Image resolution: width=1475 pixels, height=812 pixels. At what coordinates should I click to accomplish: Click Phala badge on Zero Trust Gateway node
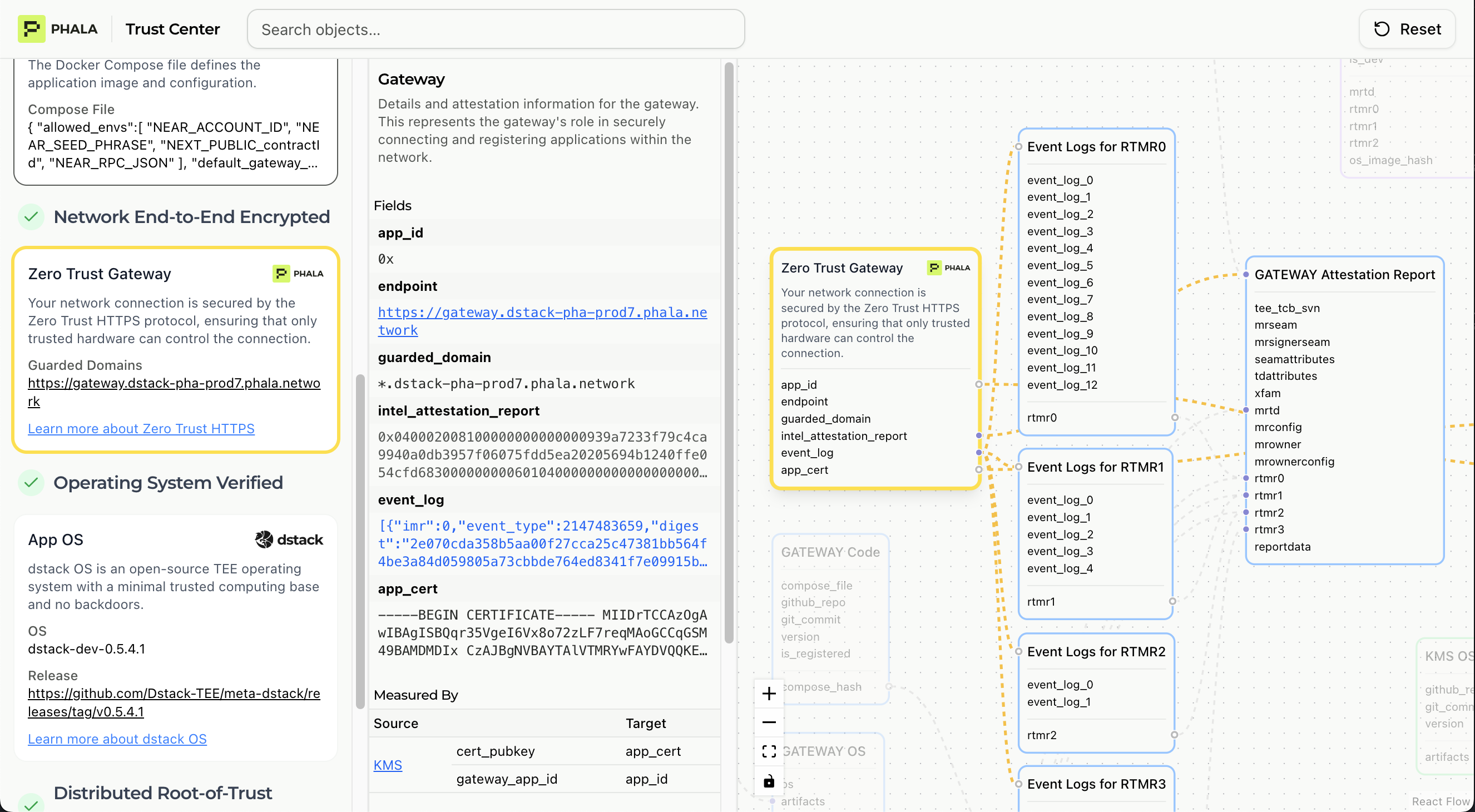948,268
